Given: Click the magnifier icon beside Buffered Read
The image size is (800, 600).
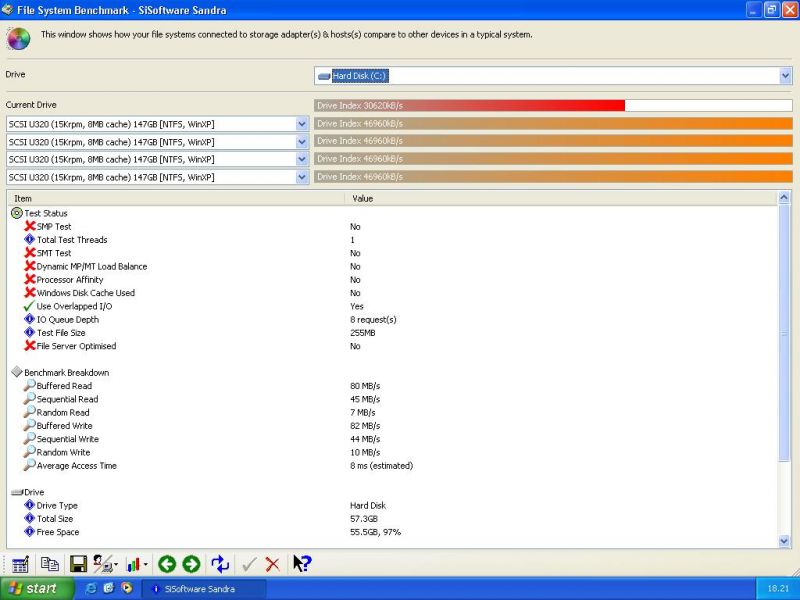Looking at the screenshot, I should (x=30, y=385).
